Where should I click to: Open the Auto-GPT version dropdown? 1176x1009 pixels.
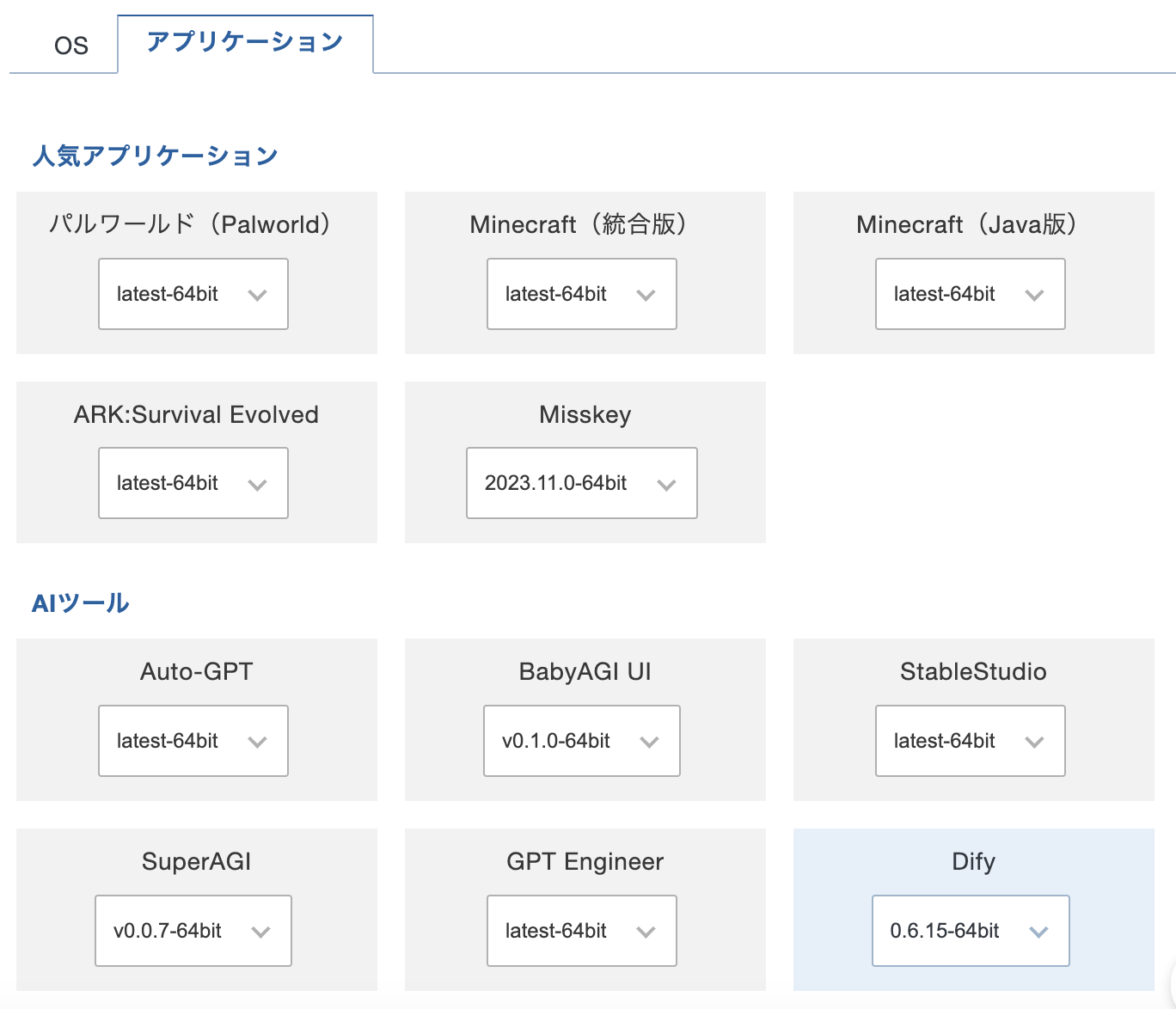coord(193,741)
